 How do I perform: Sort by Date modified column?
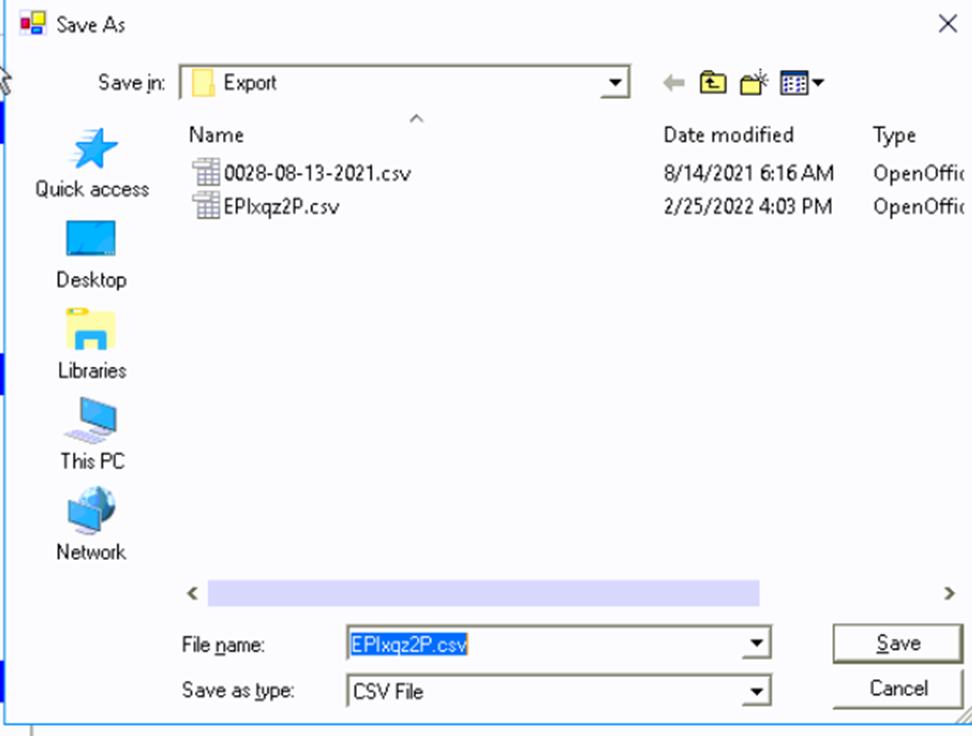point(728,135)
